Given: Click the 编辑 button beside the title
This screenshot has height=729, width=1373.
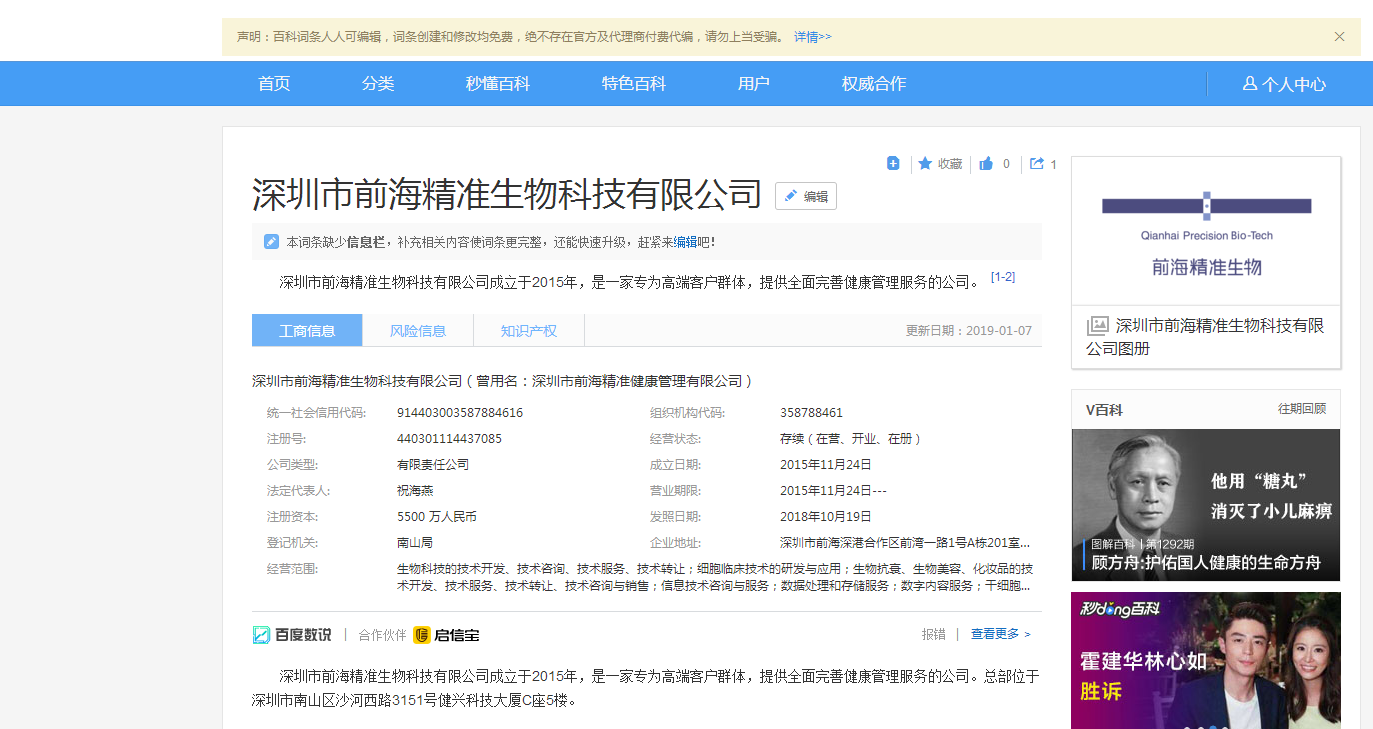Looking at the screenshot, I should pos(806,196).
